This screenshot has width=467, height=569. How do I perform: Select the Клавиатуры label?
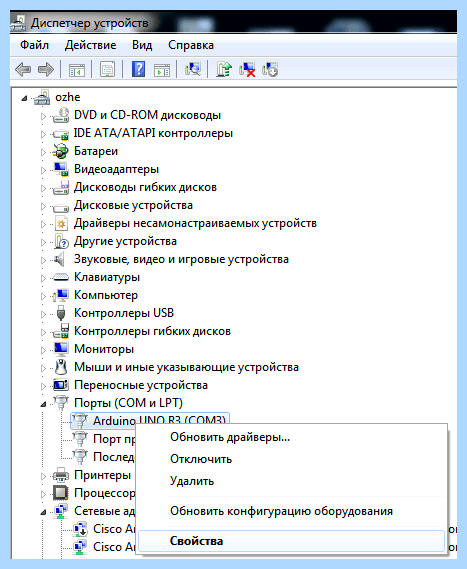(107, 277)
